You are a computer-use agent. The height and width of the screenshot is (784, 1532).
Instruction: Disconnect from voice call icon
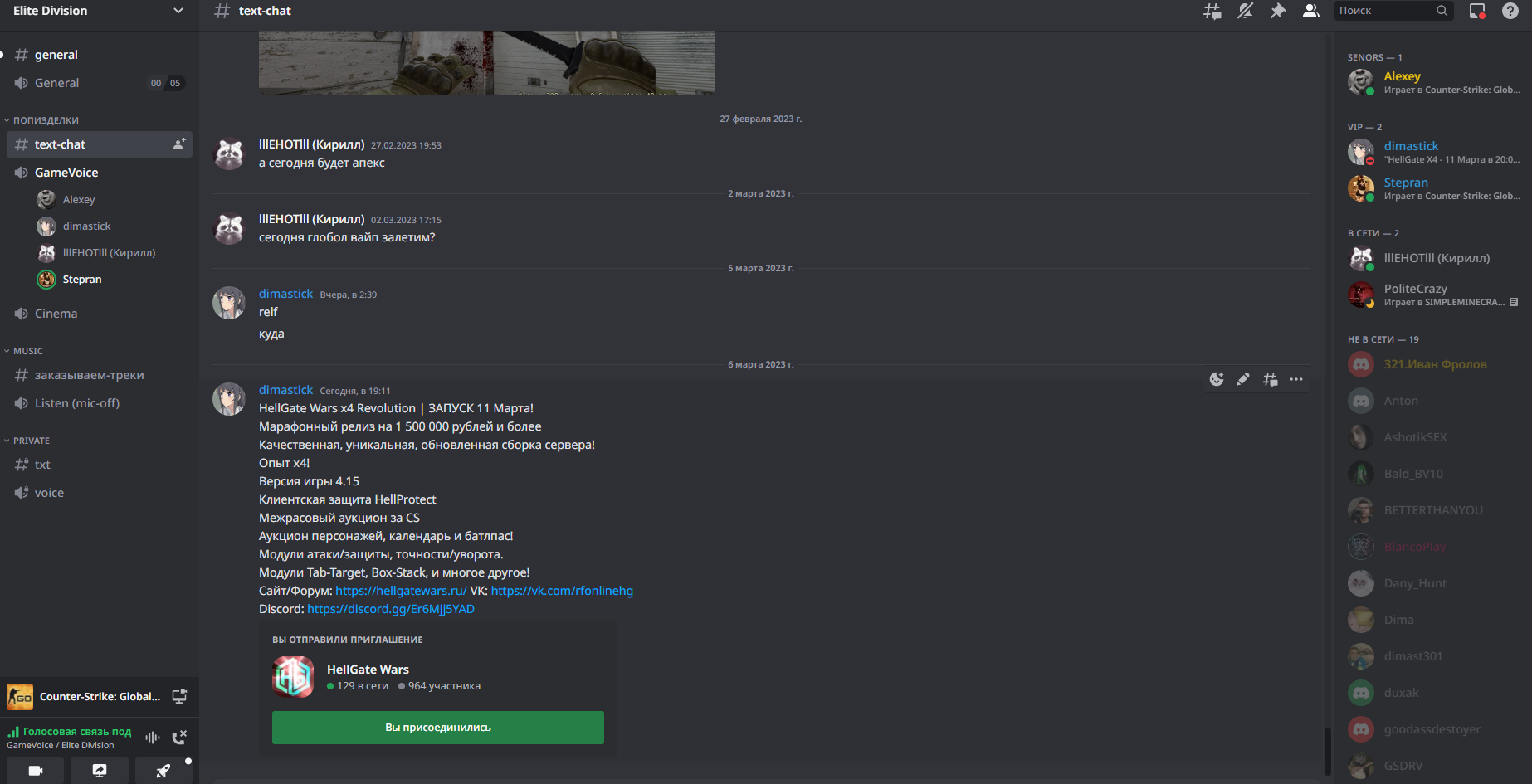coord(179,738)
